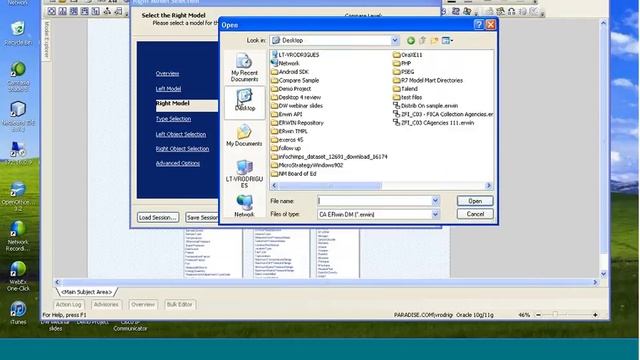Viewport: 640px width, 360px height.
Task: Select the NM Board of Ed folder
Action: coord(294,173)
